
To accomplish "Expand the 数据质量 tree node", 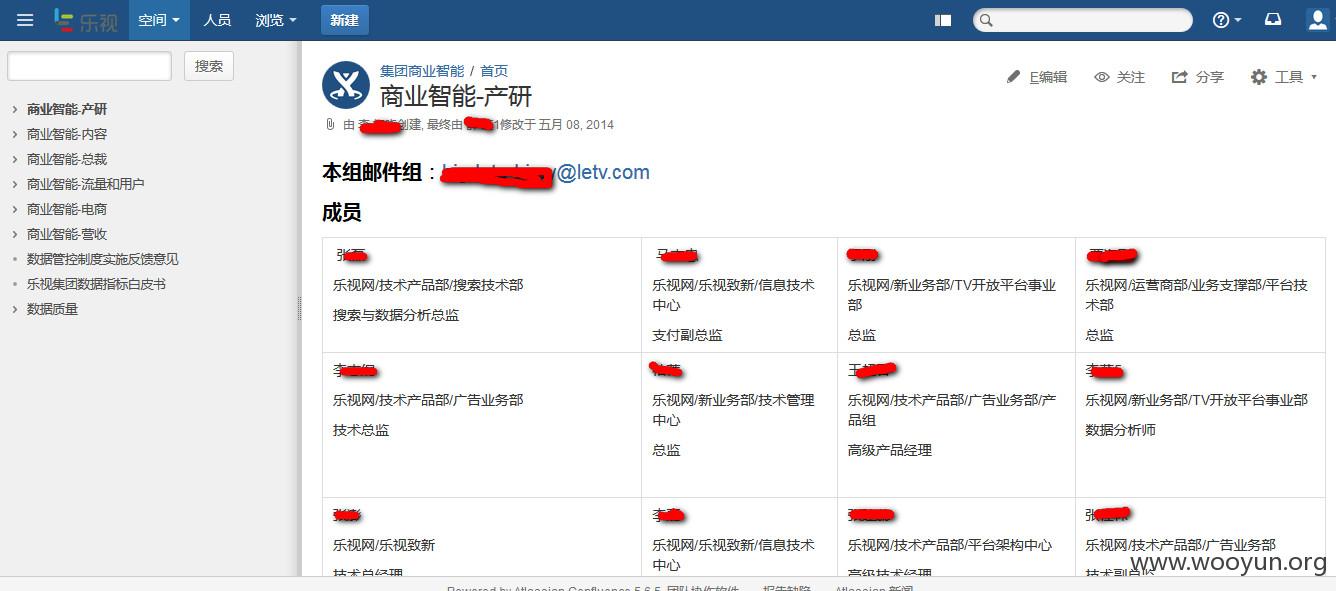I will tap(14, 309).
